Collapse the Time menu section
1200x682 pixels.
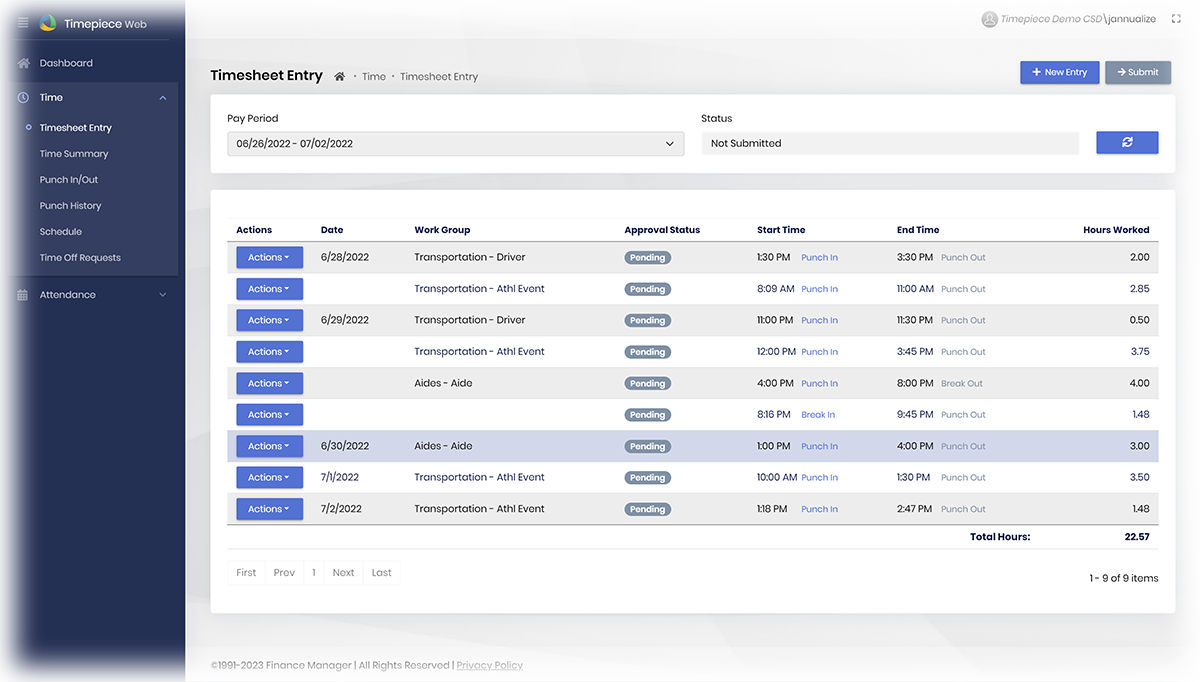(x=163, y=98)
